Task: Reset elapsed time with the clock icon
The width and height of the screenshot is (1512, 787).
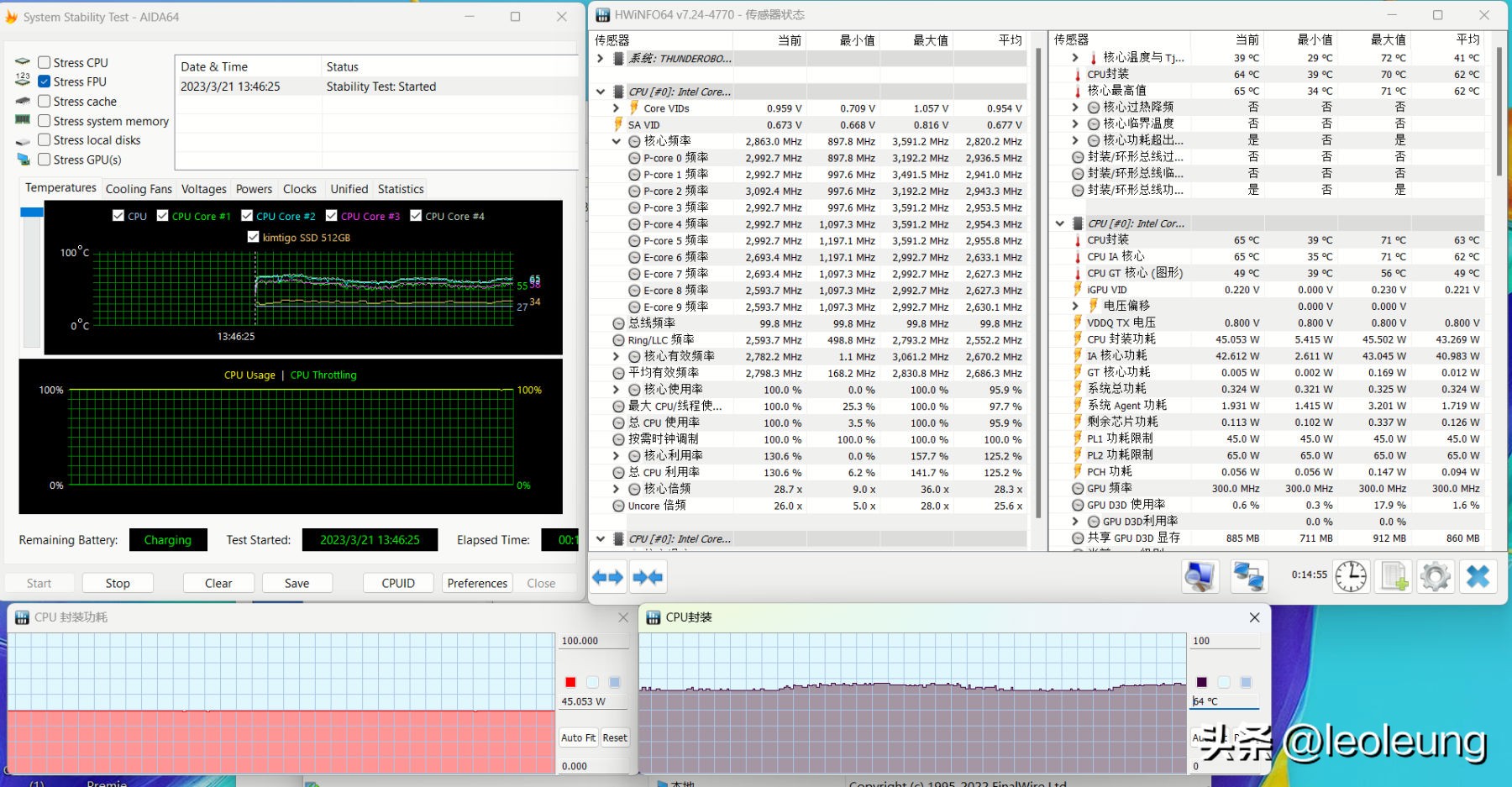Action: coord(1351,576)
